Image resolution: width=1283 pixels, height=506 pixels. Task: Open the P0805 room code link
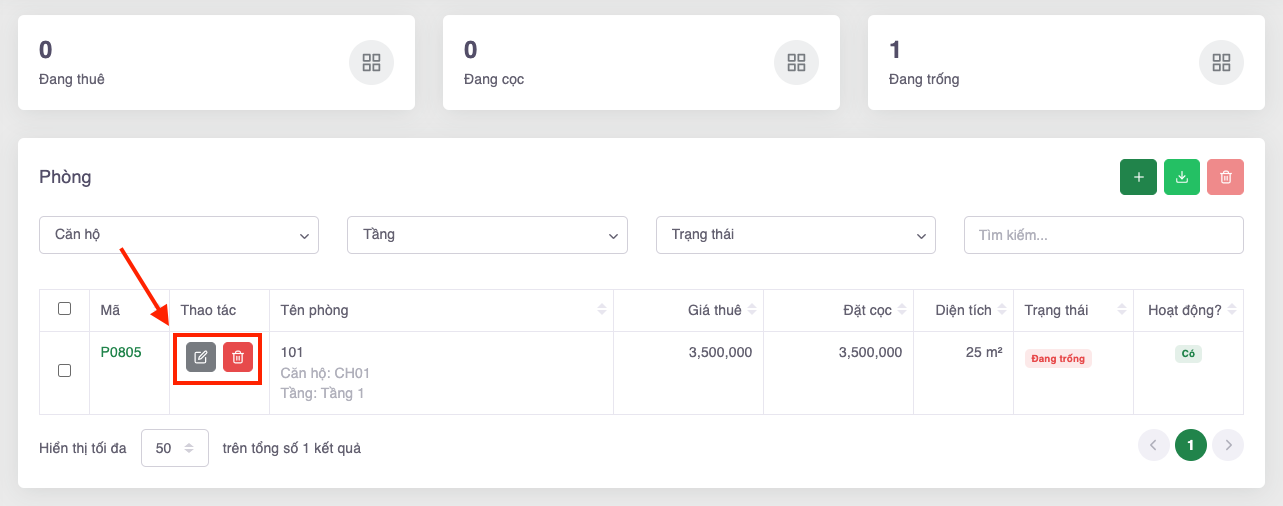121,353
